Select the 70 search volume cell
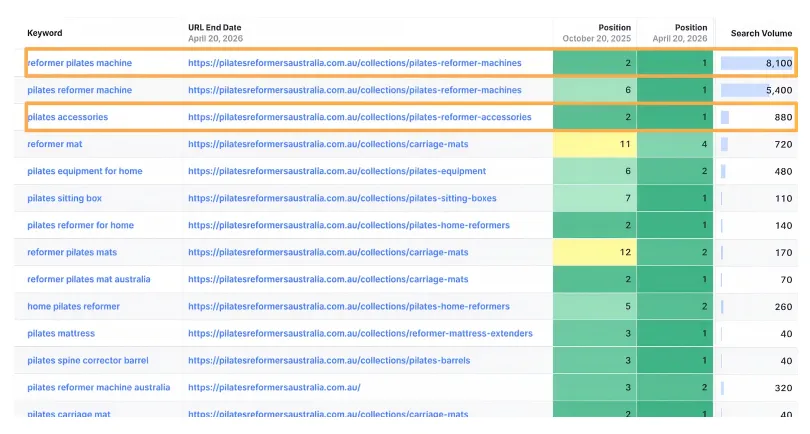This screenshot has height=434, width=810. pos(757,279)
